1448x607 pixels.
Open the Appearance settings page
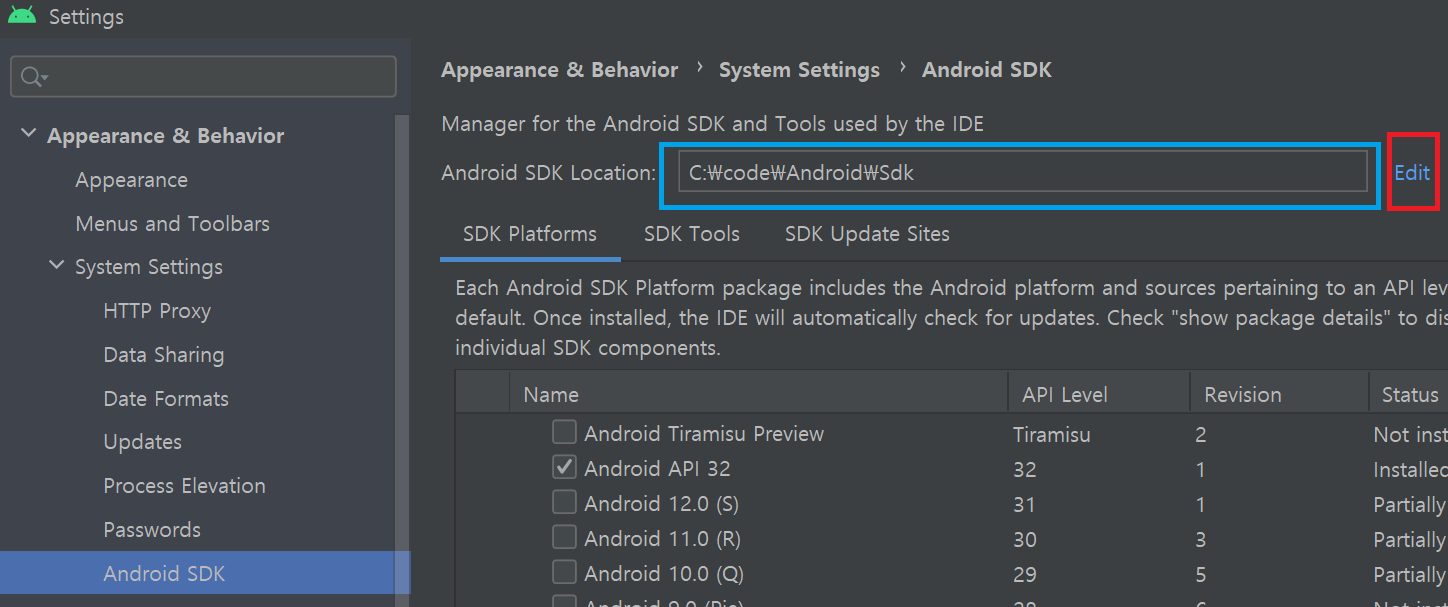[x=131, y=180]
